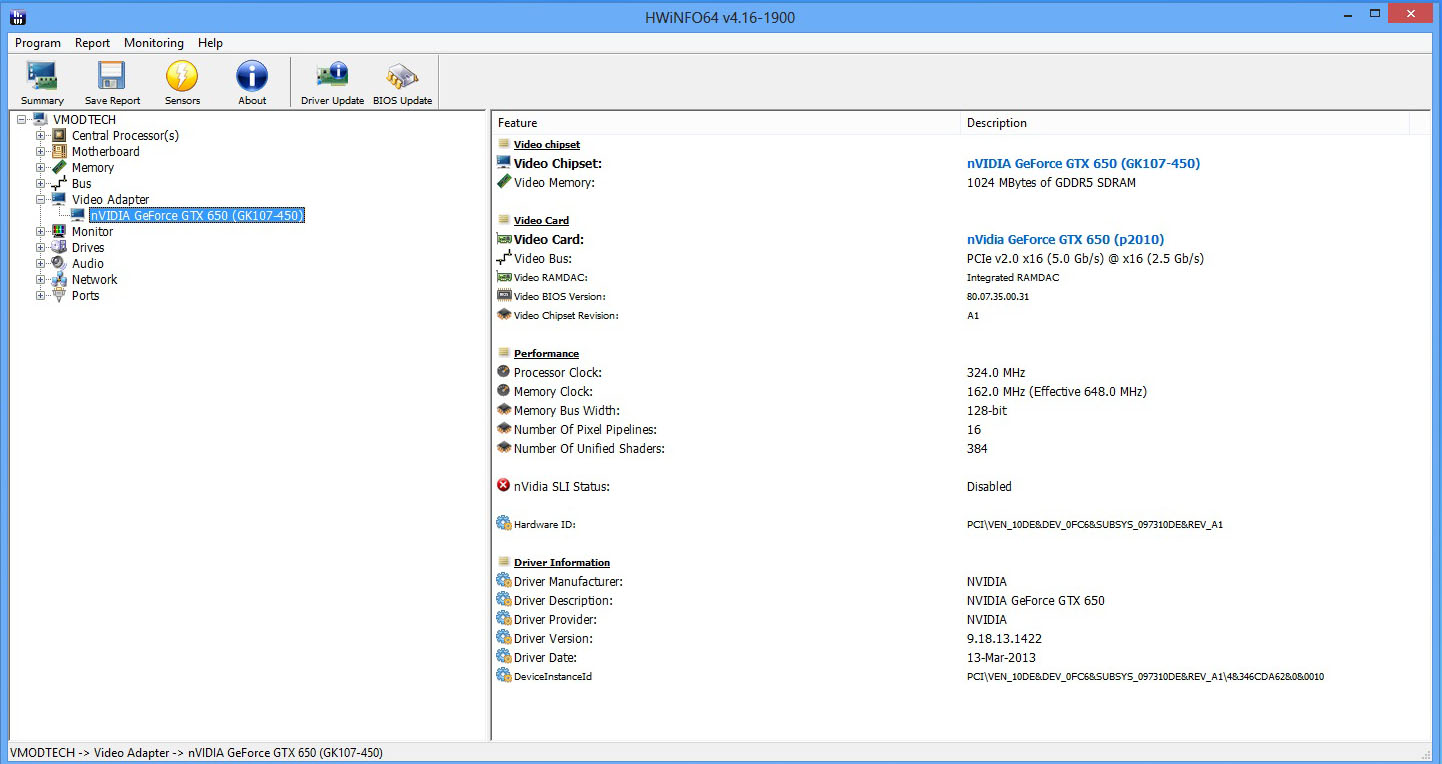
Task: Expand the Monitor tree node
Action: (41, 231)
